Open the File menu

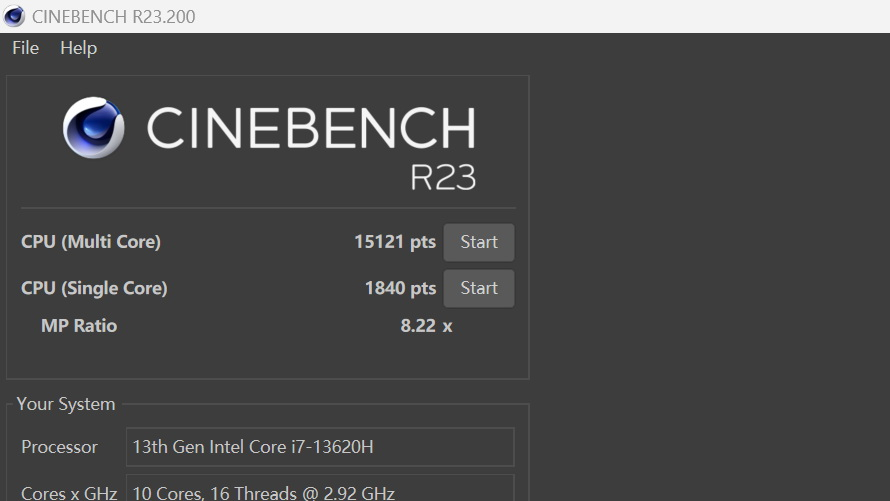coord(26,48)
